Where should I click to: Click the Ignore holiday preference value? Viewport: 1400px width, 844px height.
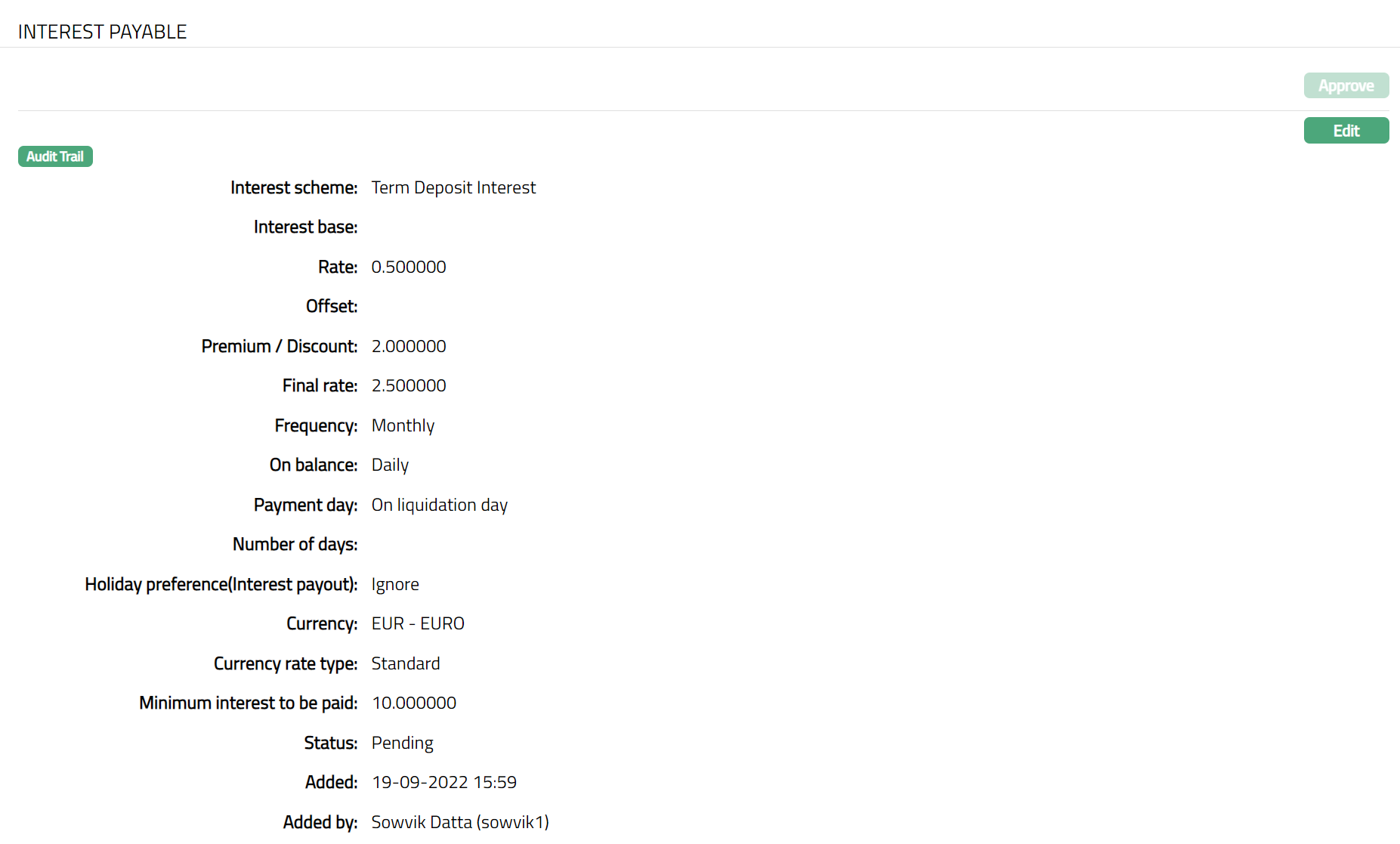394,584
